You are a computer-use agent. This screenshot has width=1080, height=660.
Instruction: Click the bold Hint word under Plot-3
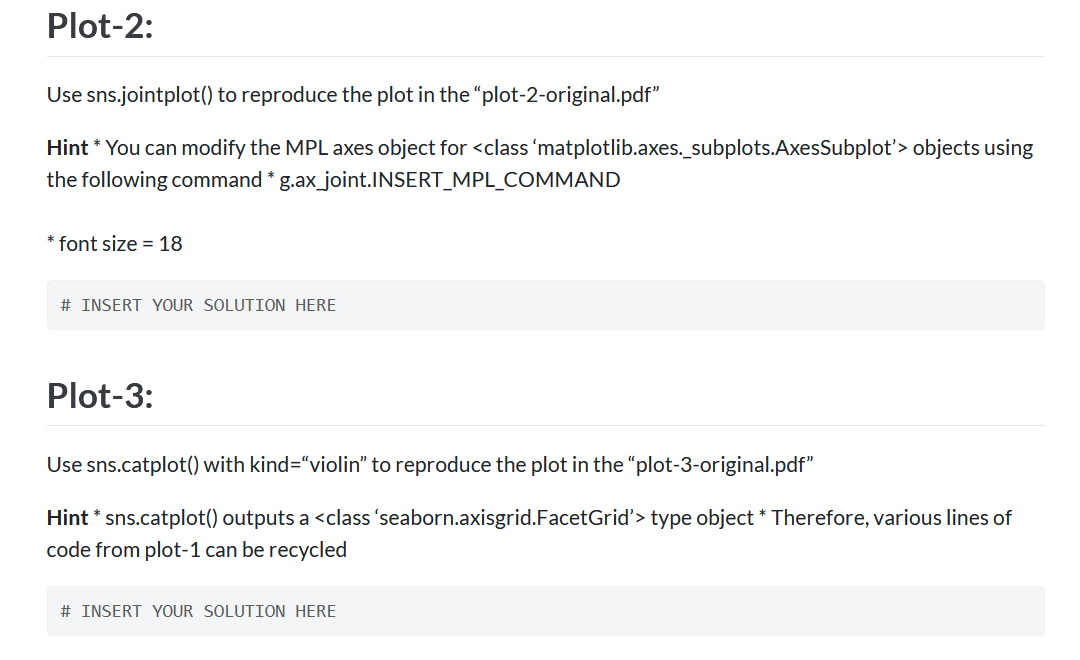(x=68, y=517)
